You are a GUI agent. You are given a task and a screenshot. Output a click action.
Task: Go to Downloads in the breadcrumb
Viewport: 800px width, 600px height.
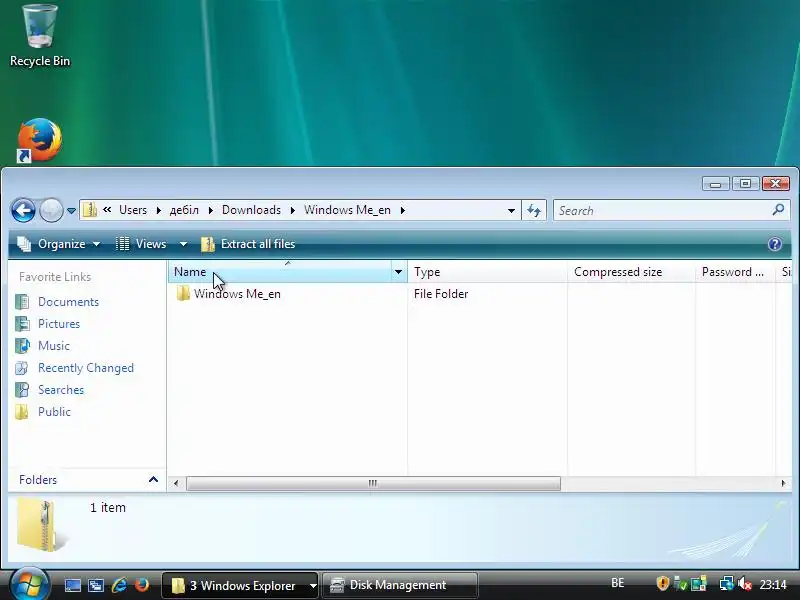pyautogui.click(x=251, y=210)
